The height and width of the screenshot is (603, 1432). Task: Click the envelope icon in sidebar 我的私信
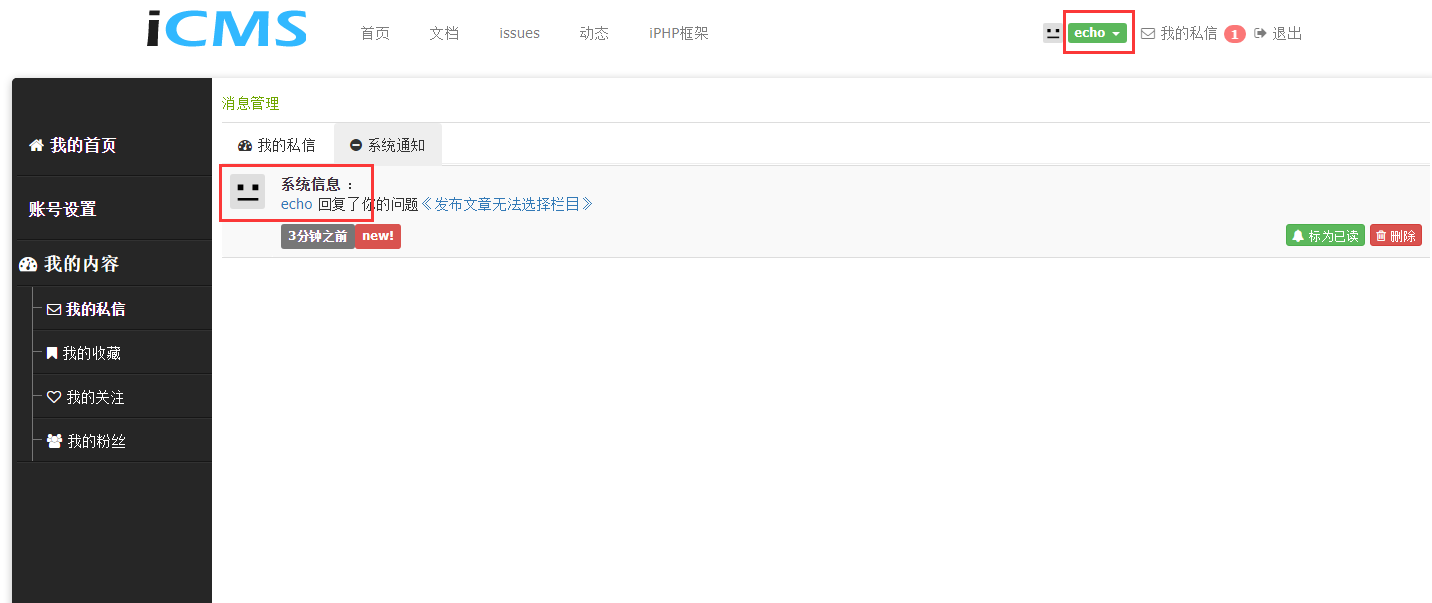coord(54,309)
